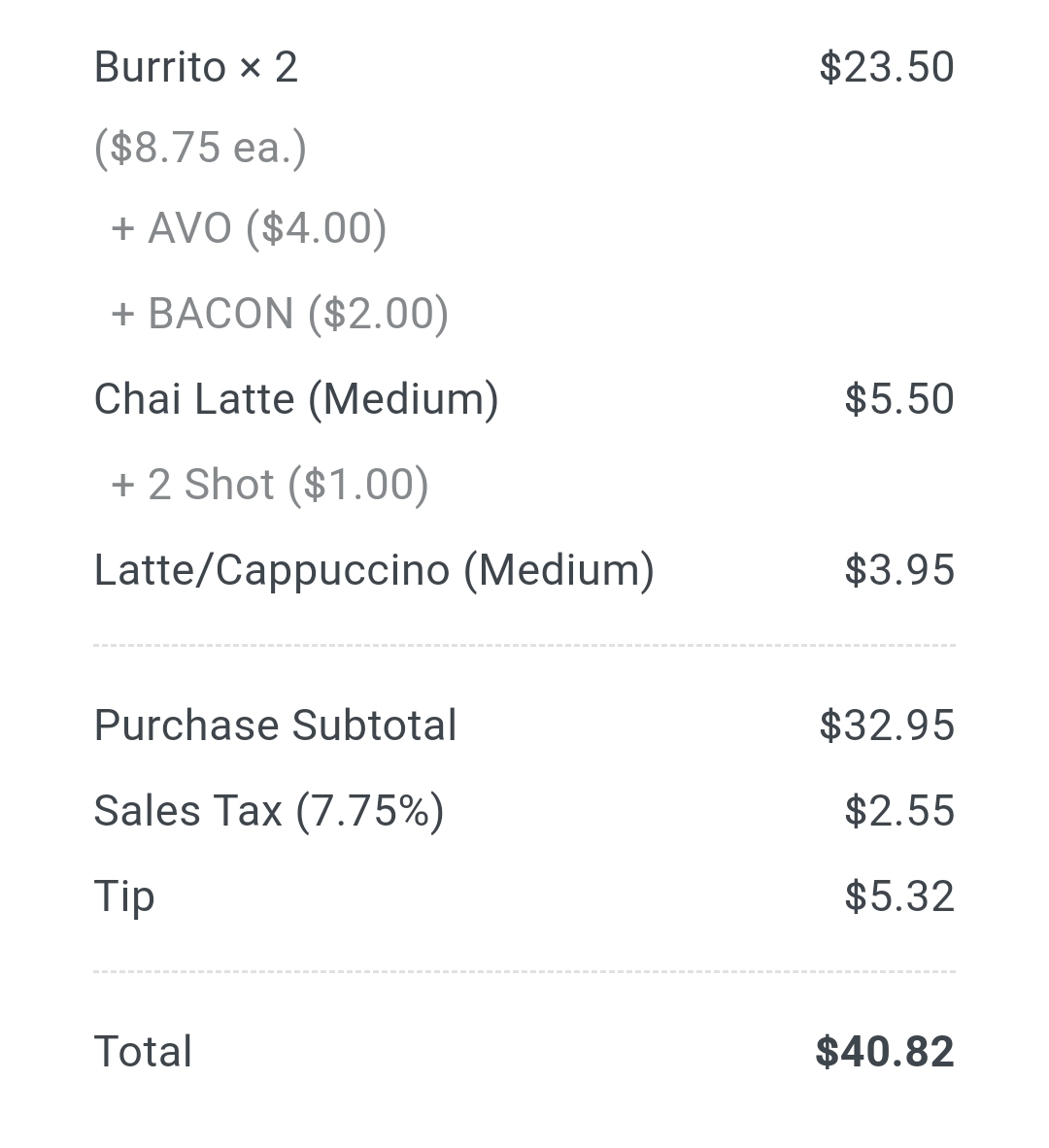Click the $8.75 each unit price

coord(200,148)
